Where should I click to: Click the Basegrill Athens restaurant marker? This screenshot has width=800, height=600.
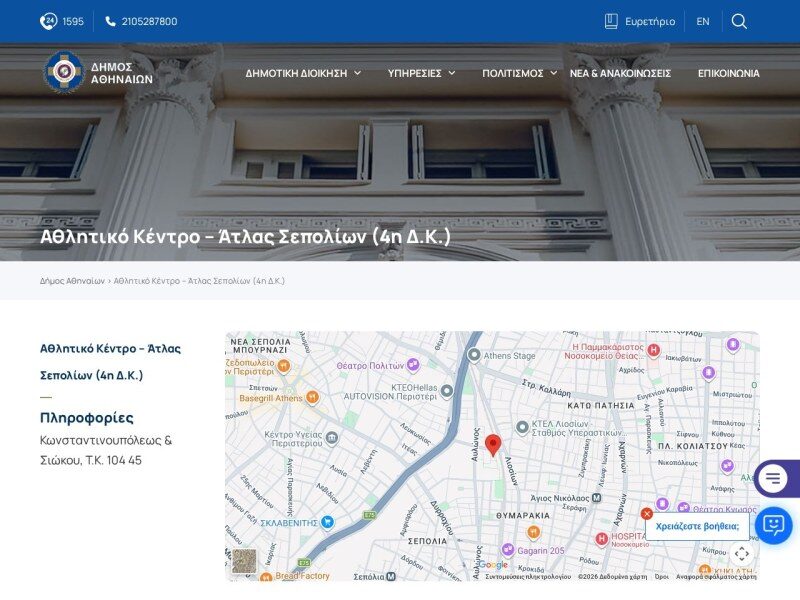tap(312, 397)
